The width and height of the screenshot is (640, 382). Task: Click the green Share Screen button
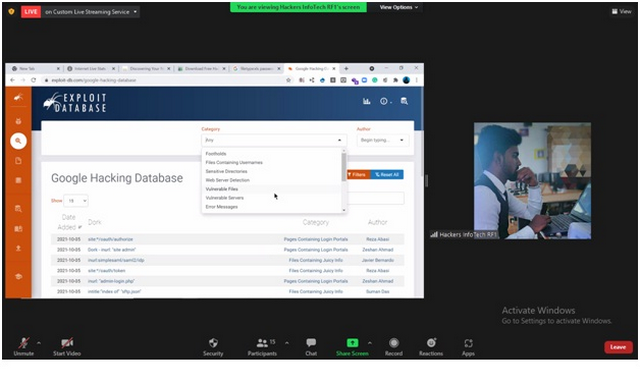[x=352, y=346]
